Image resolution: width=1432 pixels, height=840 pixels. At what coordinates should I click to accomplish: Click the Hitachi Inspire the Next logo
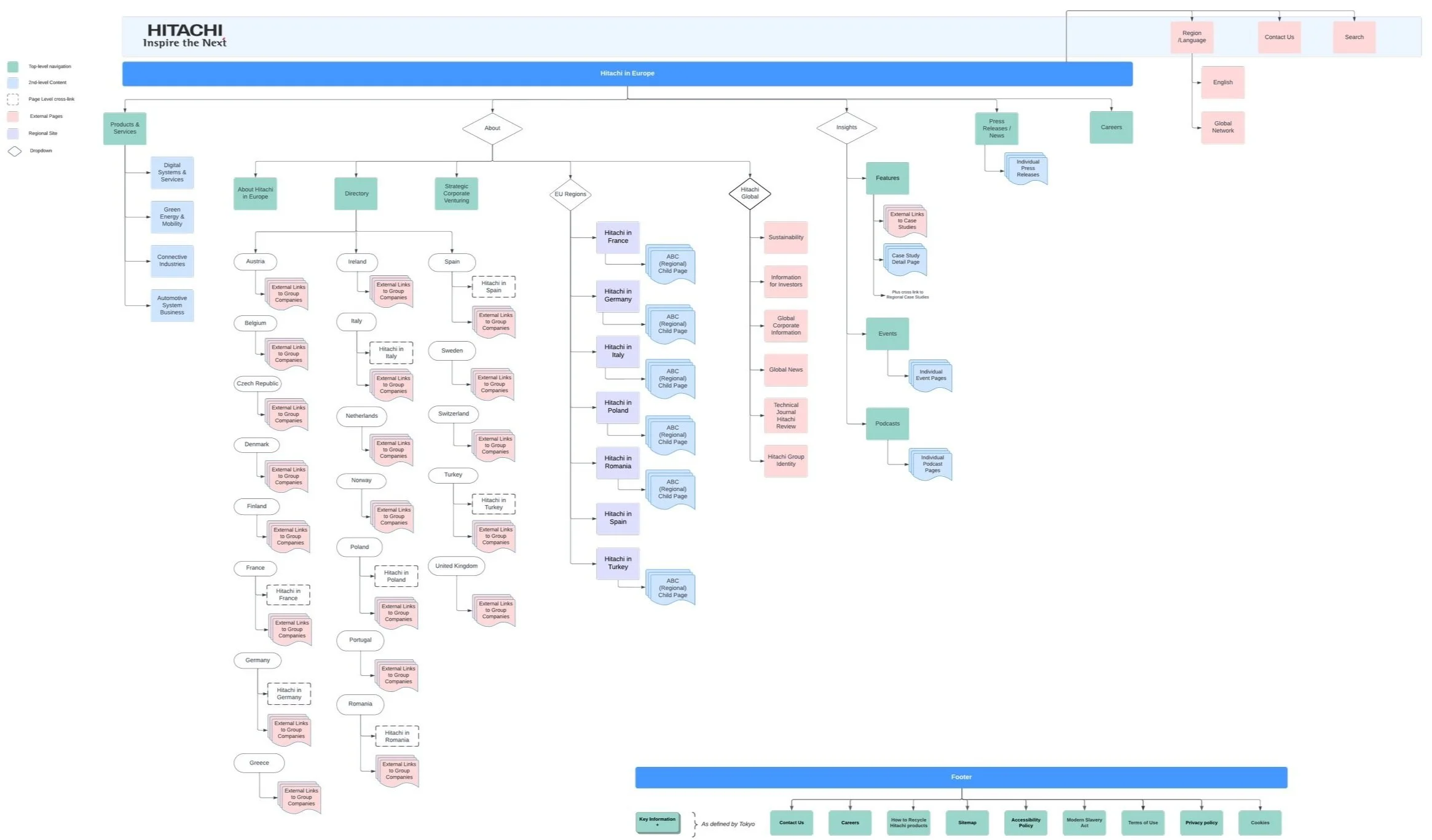tap(184, 36)
